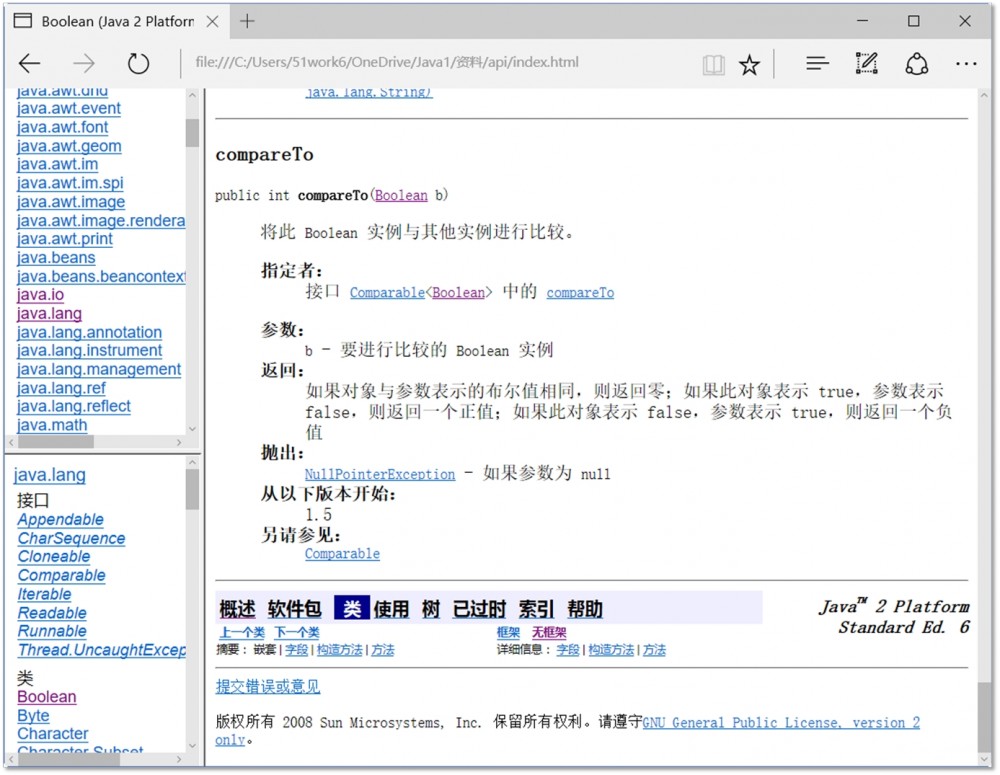
Task: Refresh the current page
Action: 138,62
